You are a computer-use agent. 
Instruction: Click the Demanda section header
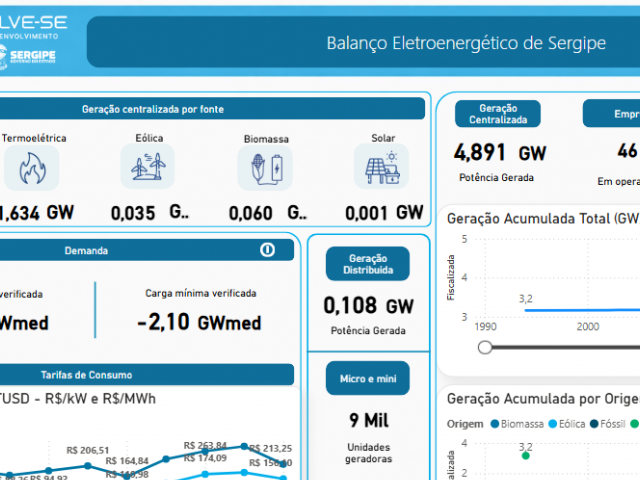[x=87, y=250]
